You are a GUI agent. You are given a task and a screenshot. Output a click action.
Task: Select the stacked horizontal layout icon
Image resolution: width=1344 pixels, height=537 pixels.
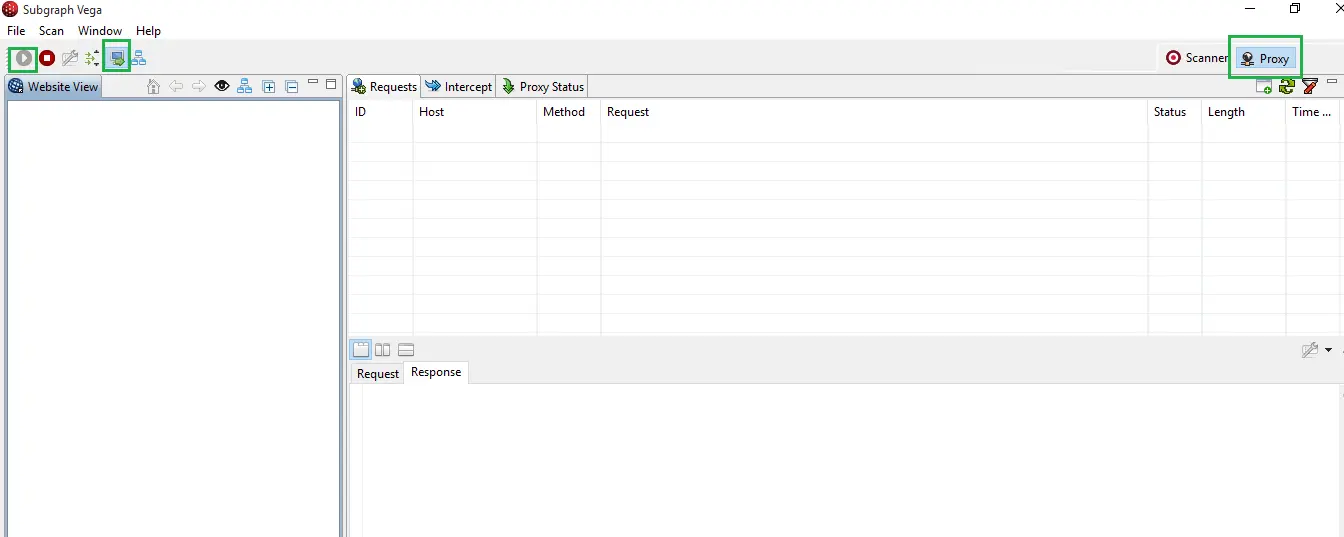point(406,350)
